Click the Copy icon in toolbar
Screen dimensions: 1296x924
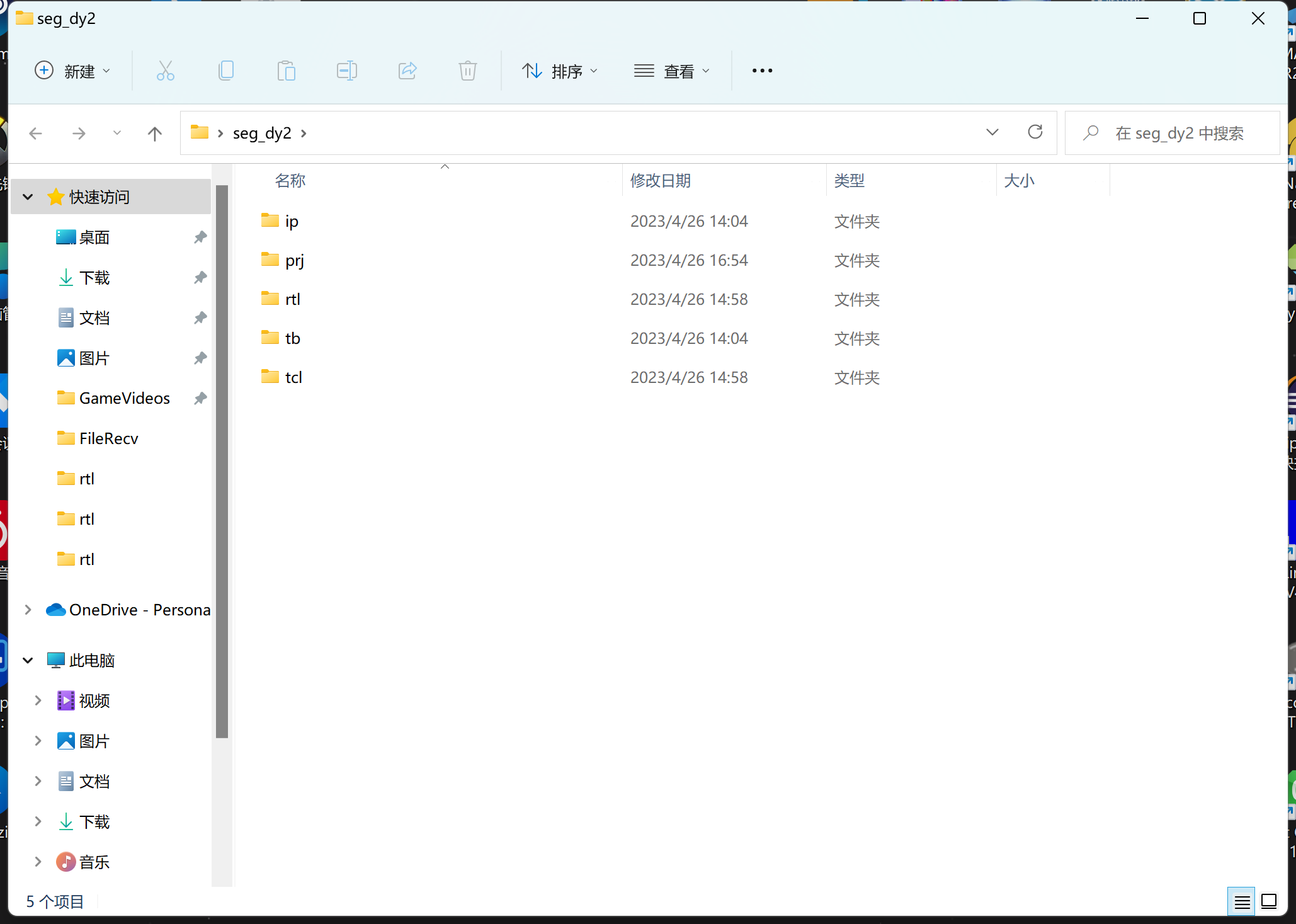[x=226, y=71]
